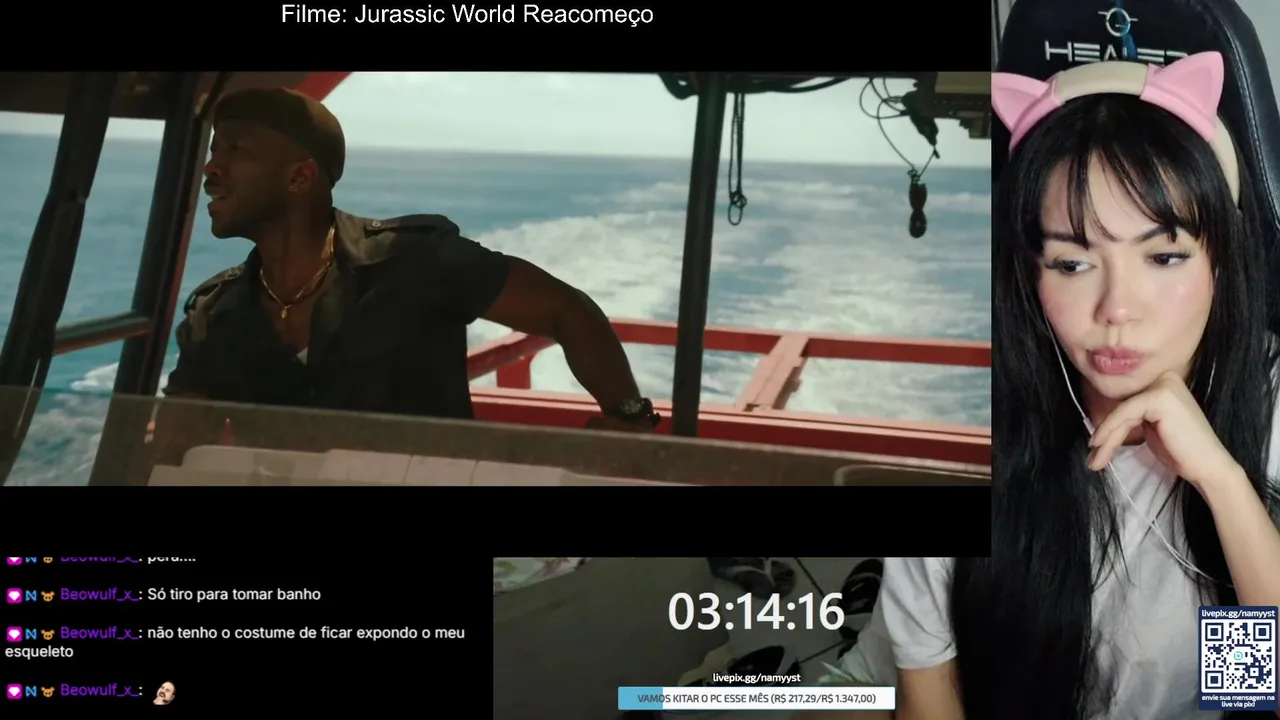This screenshot has height=720, width=1280.
Task: Click the blue N badge on 'Só tiro' message
Action: point(31,595)
